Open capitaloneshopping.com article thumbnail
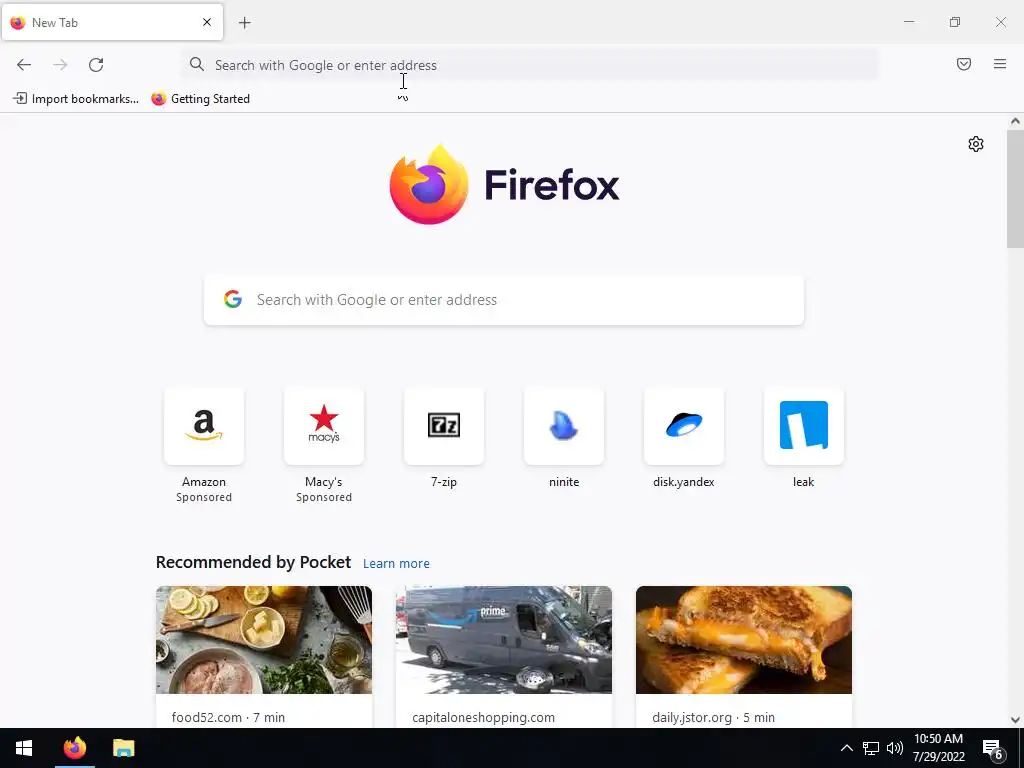 [x=504, y=639]
